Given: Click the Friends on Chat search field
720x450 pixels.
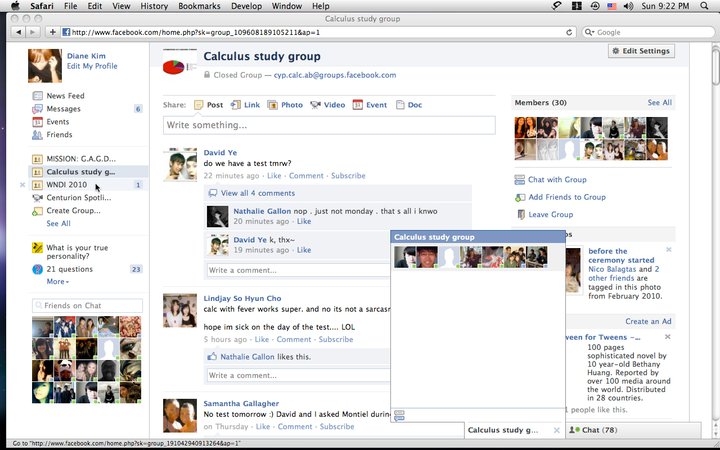Looking at the screenshot, I should (x=87, y=306).
